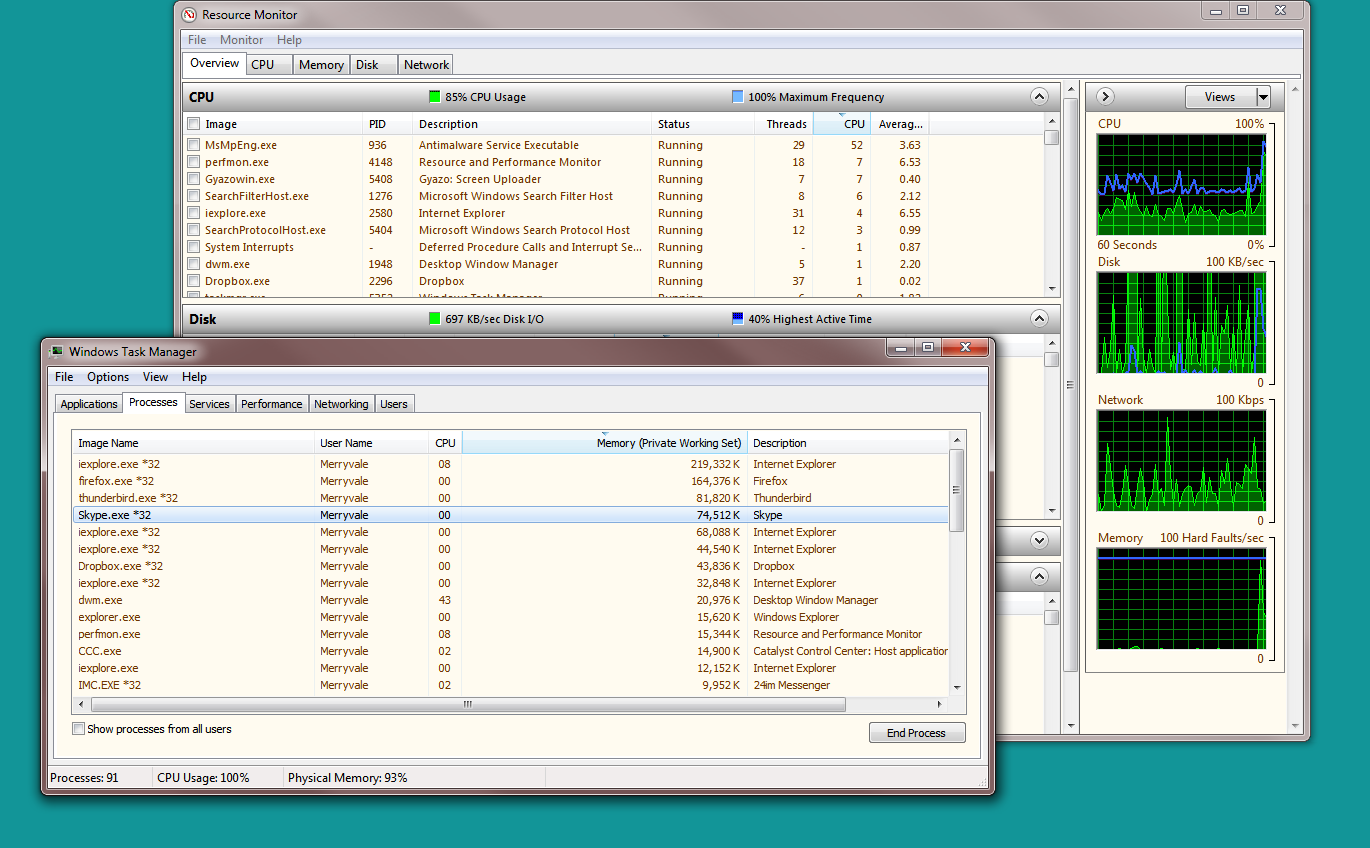The width and height of the screenshot is (1370, 848).
Task: Select the Skype.exe *32 row
Action: coord(510,515)
